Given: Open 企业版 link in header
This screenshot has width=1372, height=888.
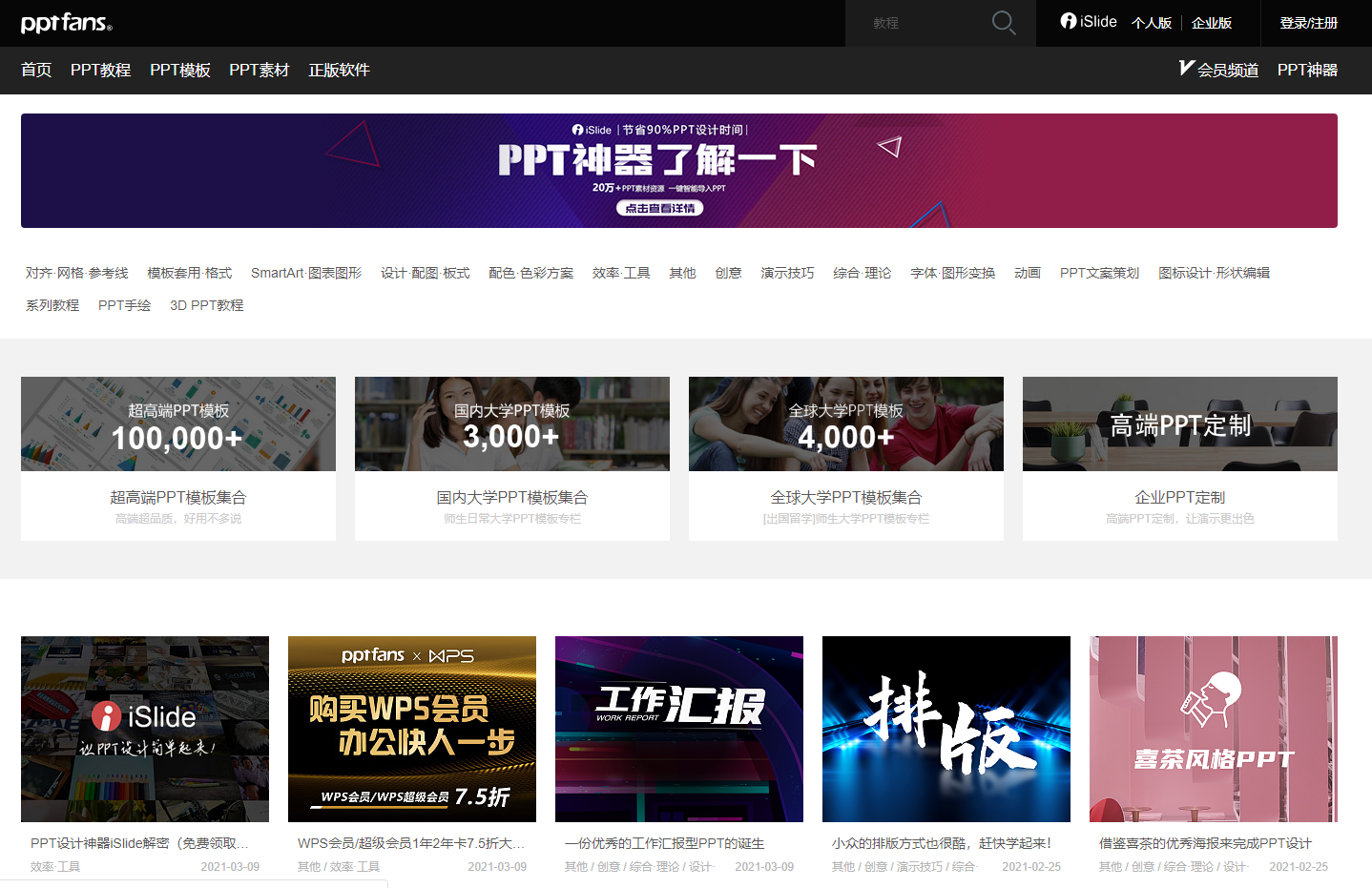Looking at the screenshot, I should coord(1212,23).
